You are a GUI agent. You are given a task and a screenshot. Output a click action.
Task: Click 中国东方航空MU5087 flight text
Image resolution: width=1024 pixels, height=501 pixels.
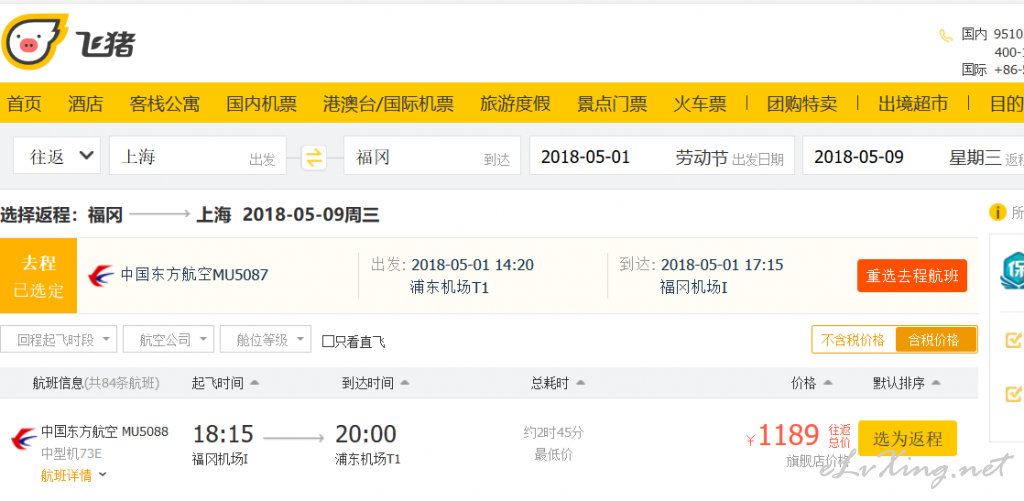tap(194, 275)
